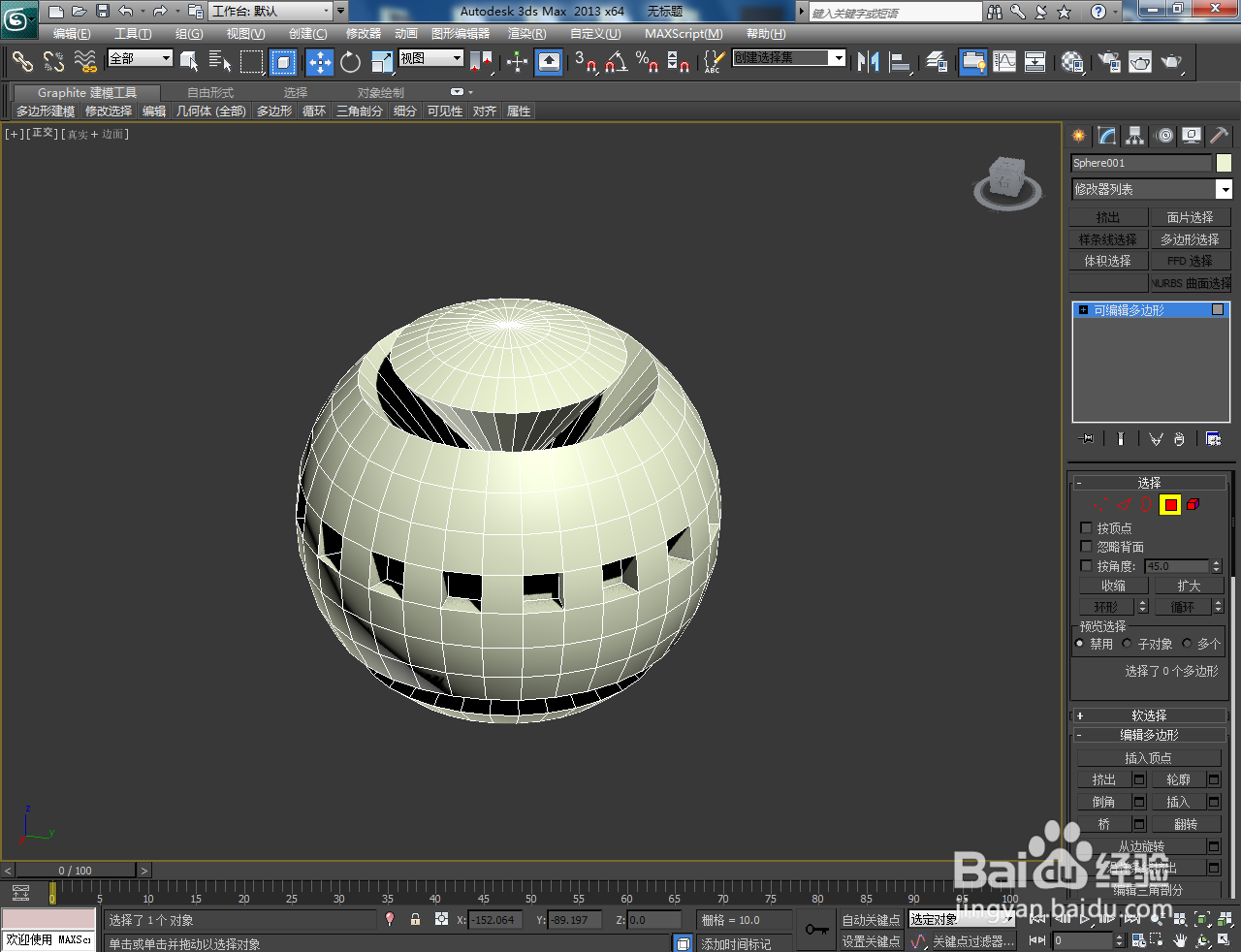
Task: Click the 扩大 grow selection button
Action: pos(1189,586)
